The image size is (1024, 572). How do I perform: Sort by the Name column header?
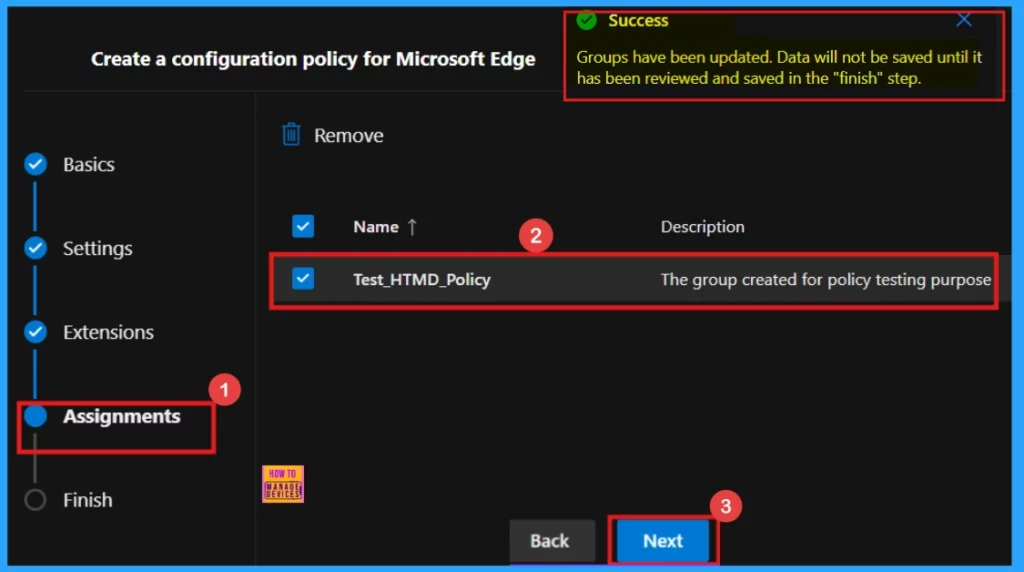click(x=376, y=227)
